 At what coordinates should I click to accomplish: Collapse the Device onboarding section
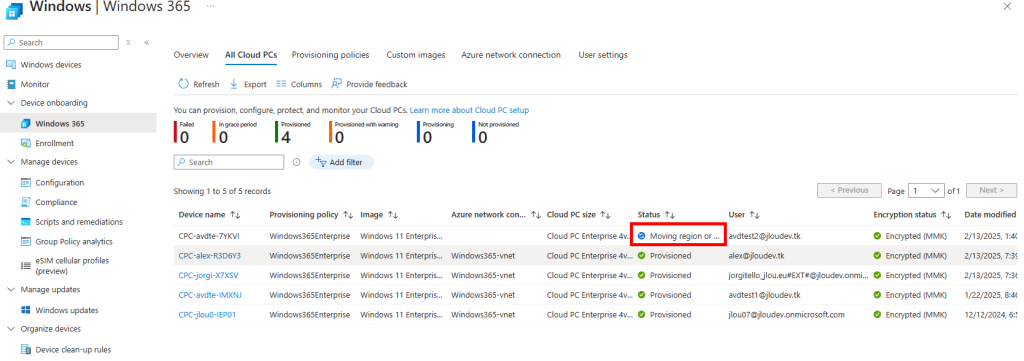coord(10,103)
